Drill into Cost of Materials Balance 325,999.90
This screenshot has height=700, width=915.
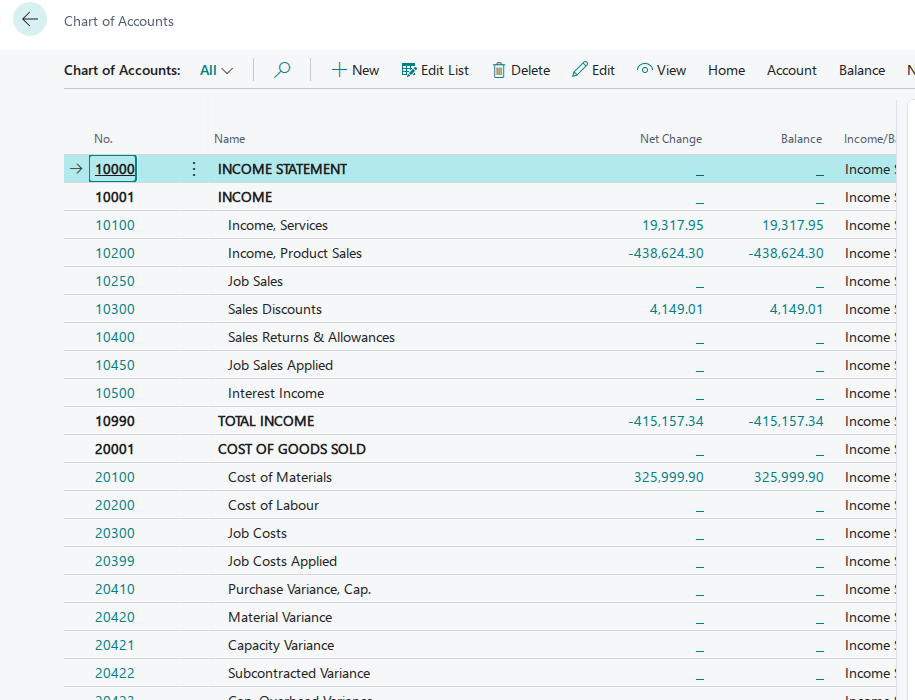click(789, 477)
